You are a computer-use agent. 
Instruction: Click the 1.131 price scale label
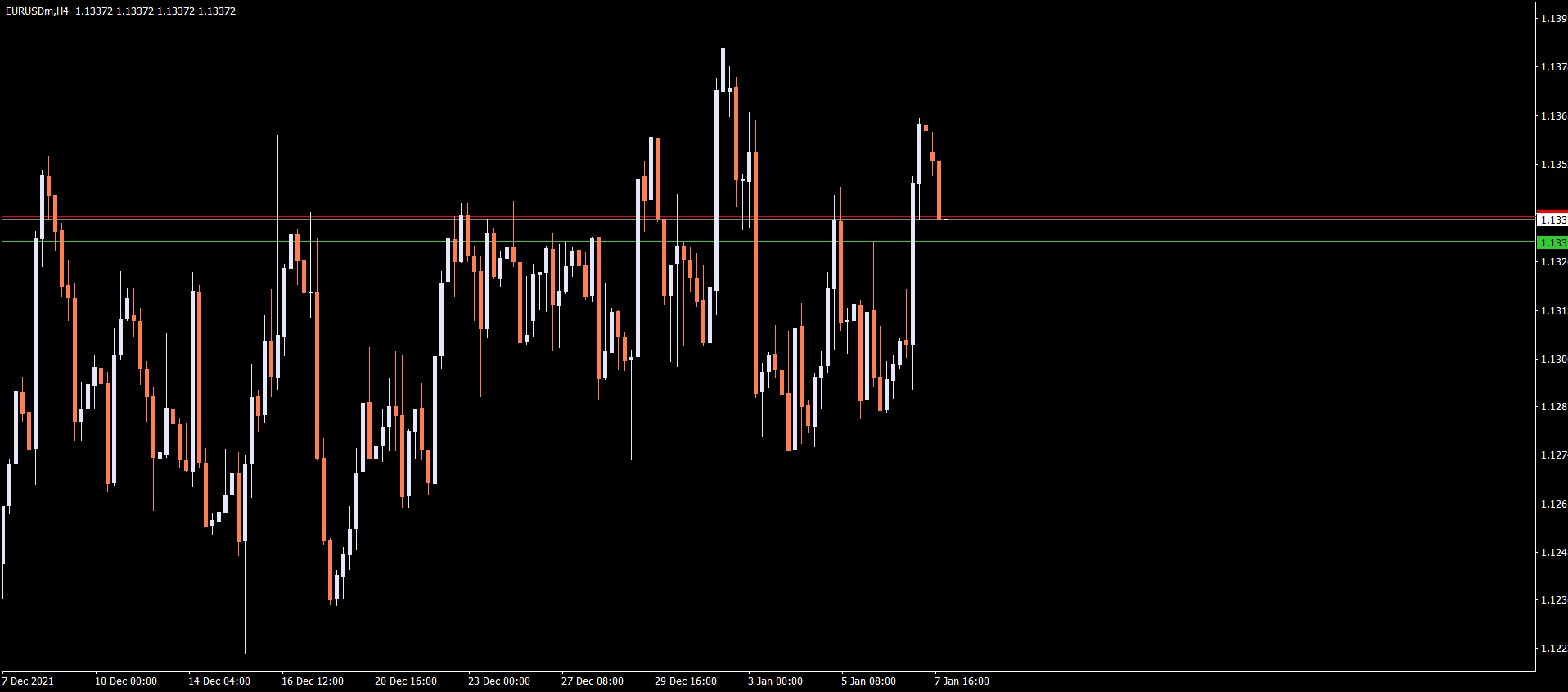(x=1553, y=311)
